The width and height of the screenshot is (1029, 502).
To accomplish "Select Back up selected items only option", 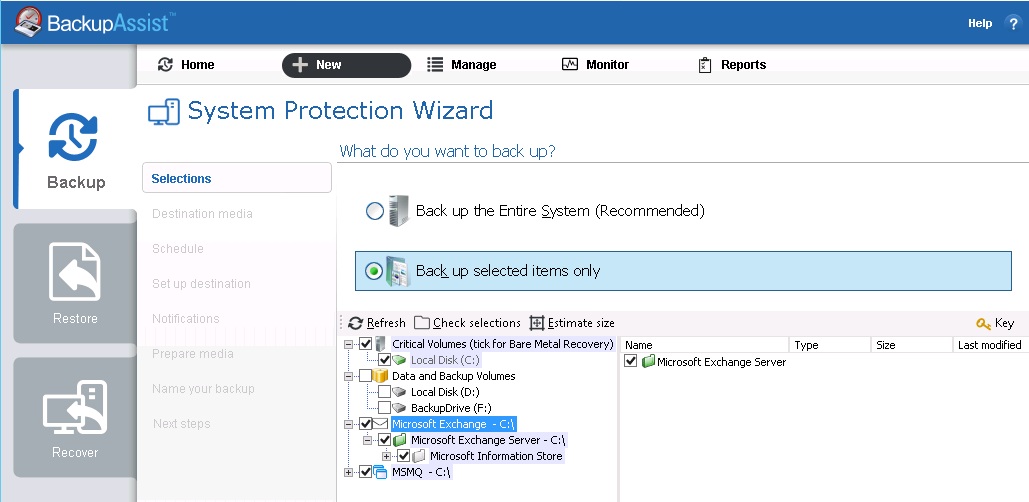I will [374, 271].
